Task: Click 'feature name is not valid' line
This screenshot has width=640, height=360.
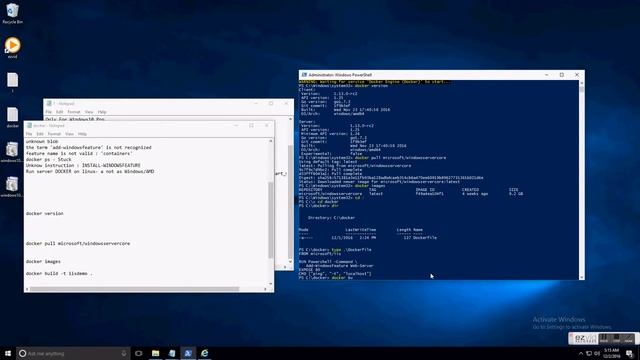Action: tap(79, 153)
